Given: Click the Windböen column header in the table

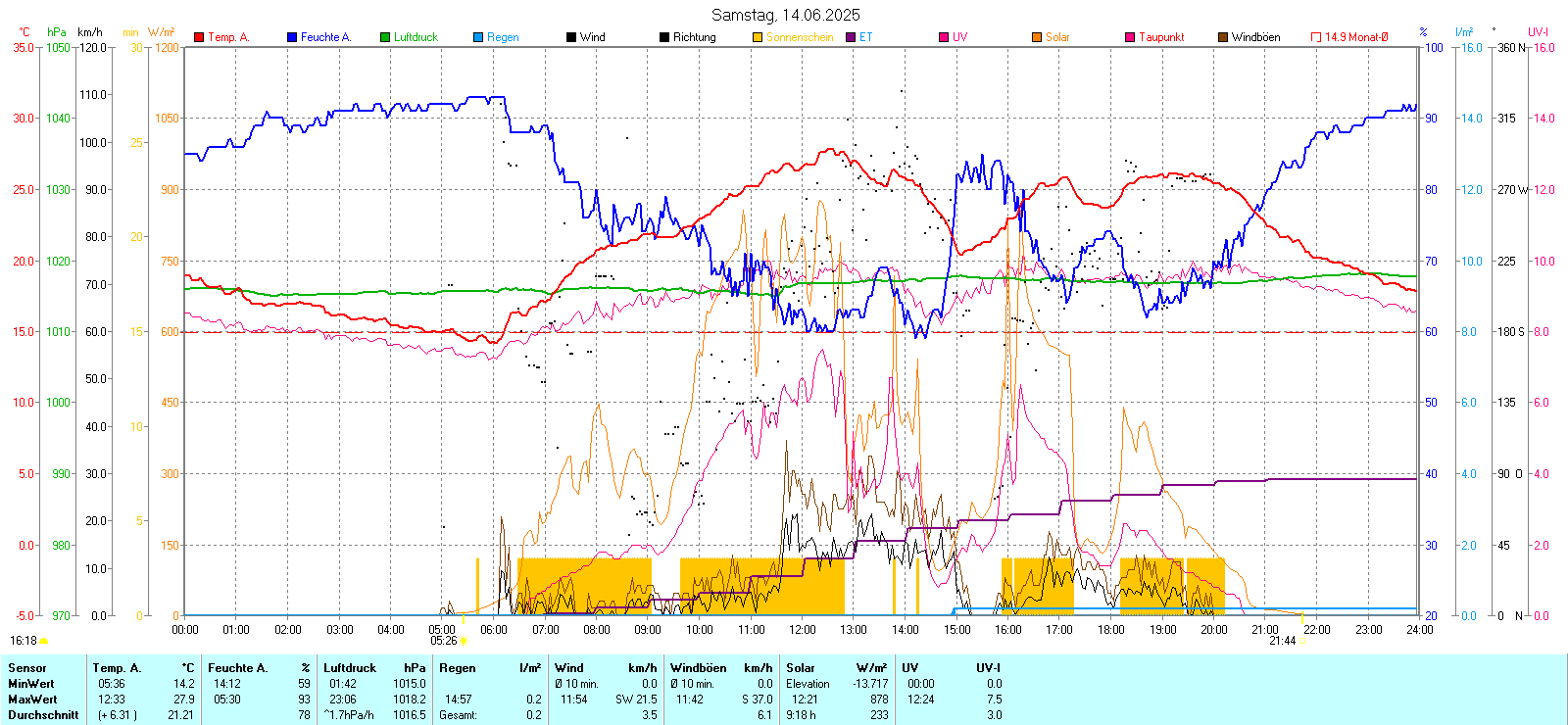Looking at the screenshot, I should point(698,668).
